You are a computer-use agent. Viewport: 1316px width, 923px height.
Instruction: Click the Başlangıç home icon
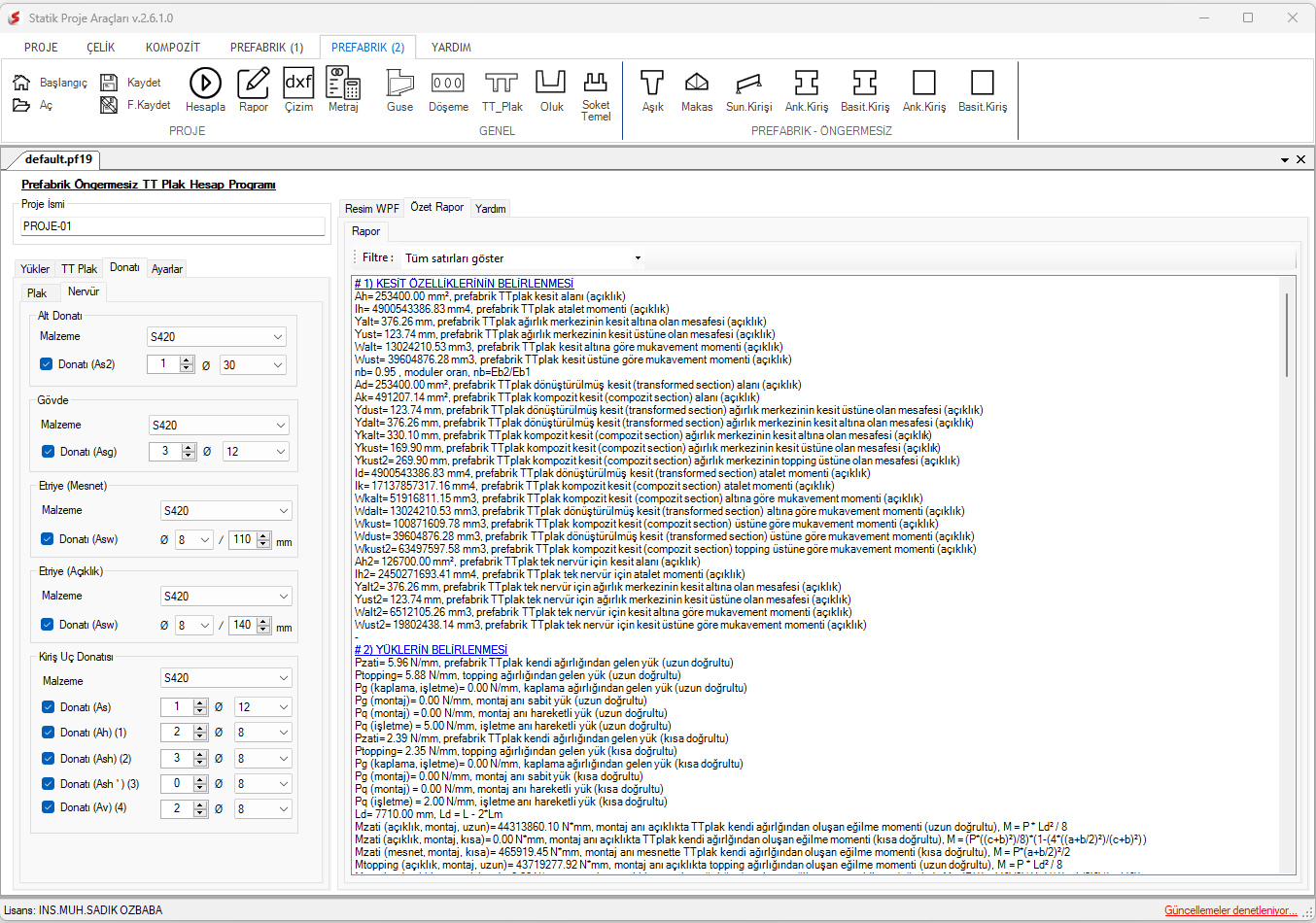tap(21, 83)
